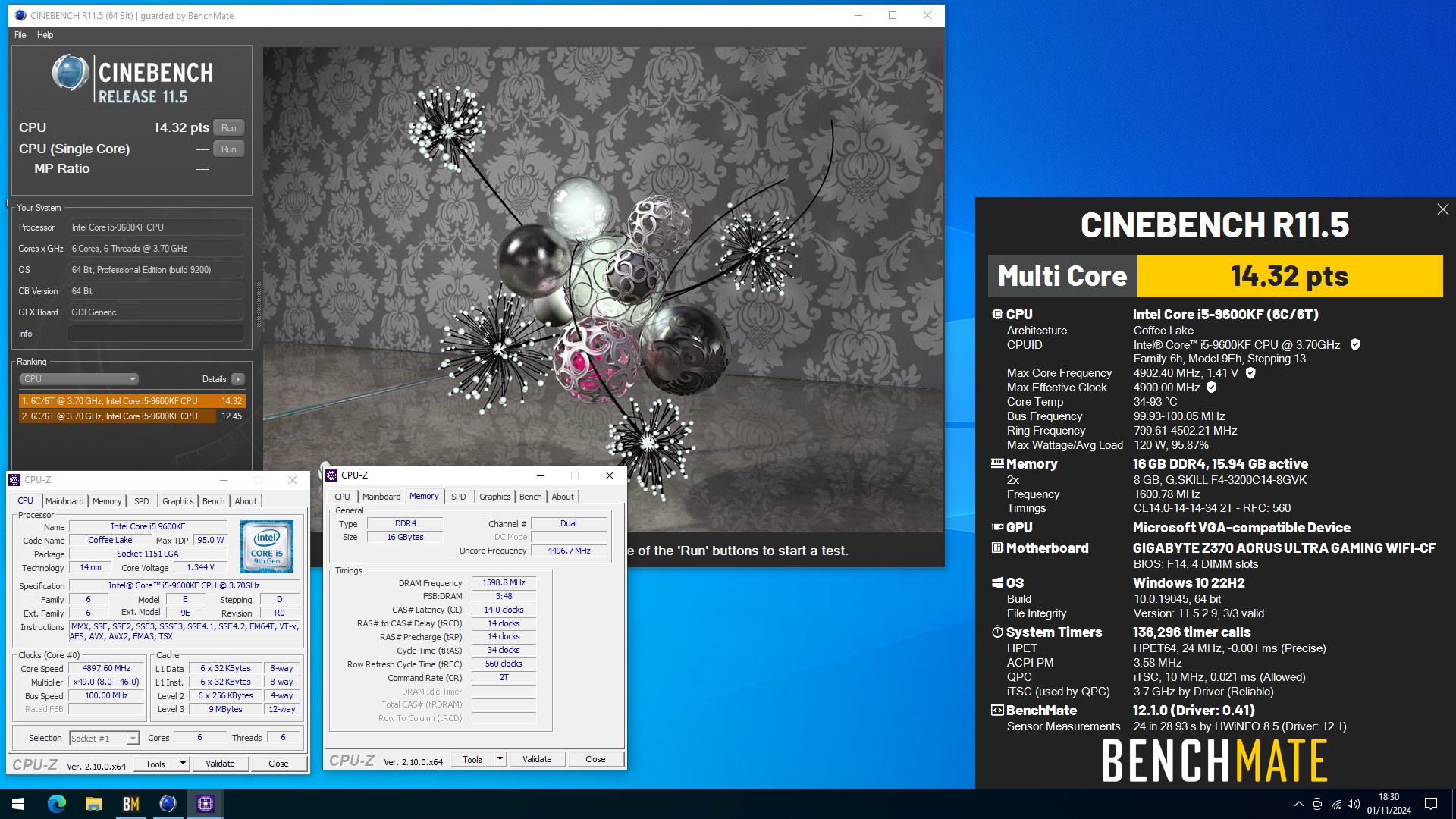The width and height of the screenshot is (1456, 819).
Task: Launch Microsoft Edge from taskbar
Action: pyautogui.click(x=57, y=804)
